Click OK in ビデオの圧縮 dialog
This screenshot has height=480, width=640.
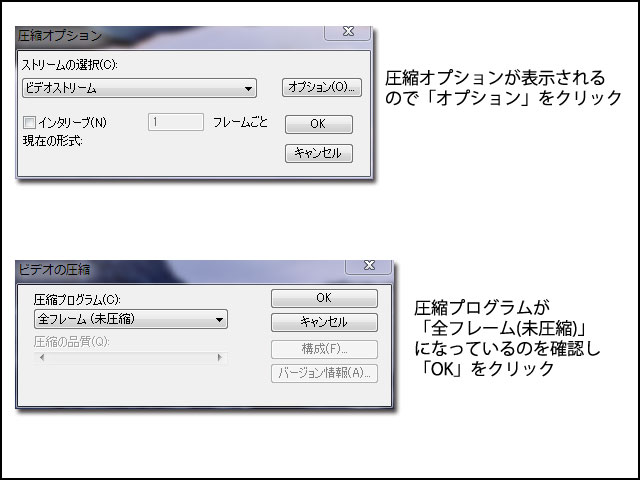(324, 298)
